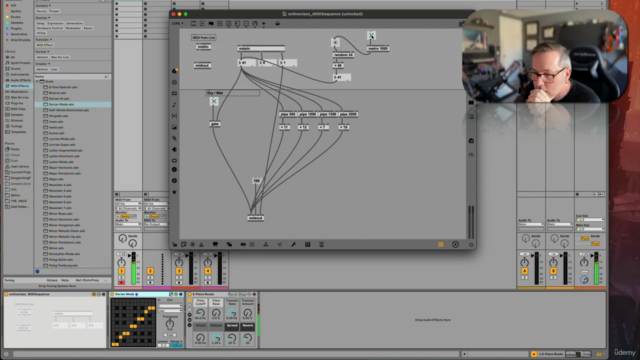
Task: Add a comment from Max top toolbar
Action: point(211,24)
